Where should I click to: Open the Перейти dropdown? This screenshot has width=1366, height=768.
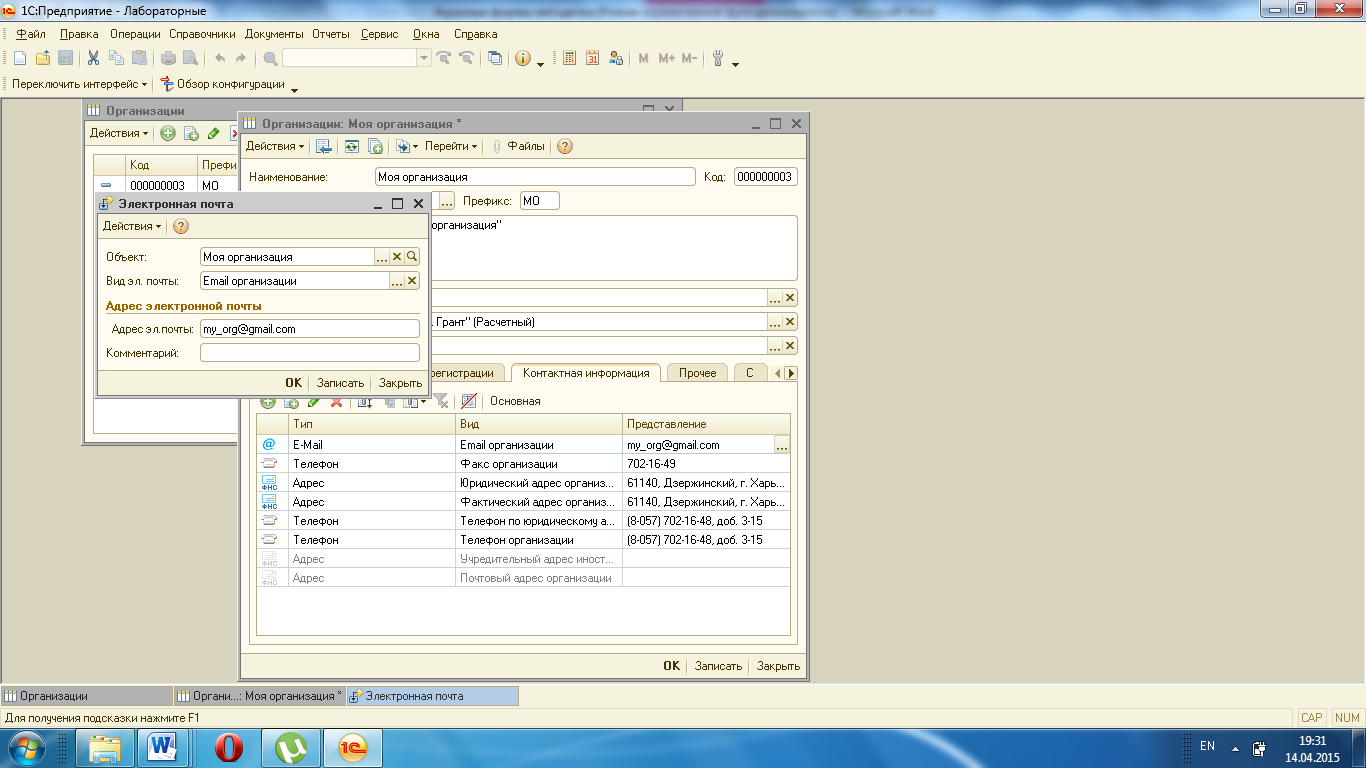[451, 146]
